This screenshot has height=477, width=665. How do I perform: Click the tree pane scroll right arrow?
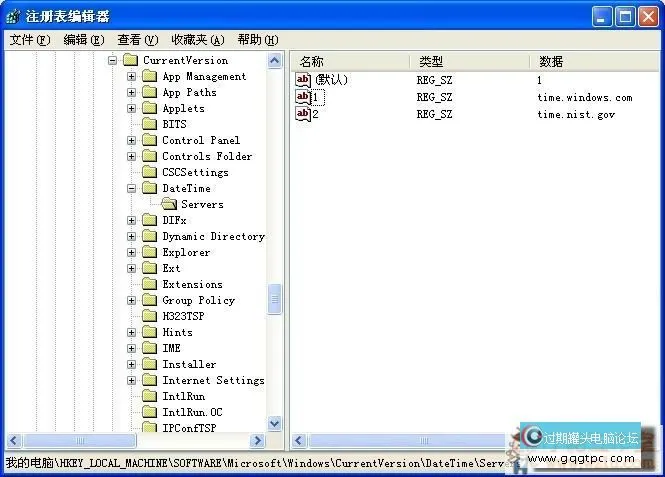(x=257, y=441)
